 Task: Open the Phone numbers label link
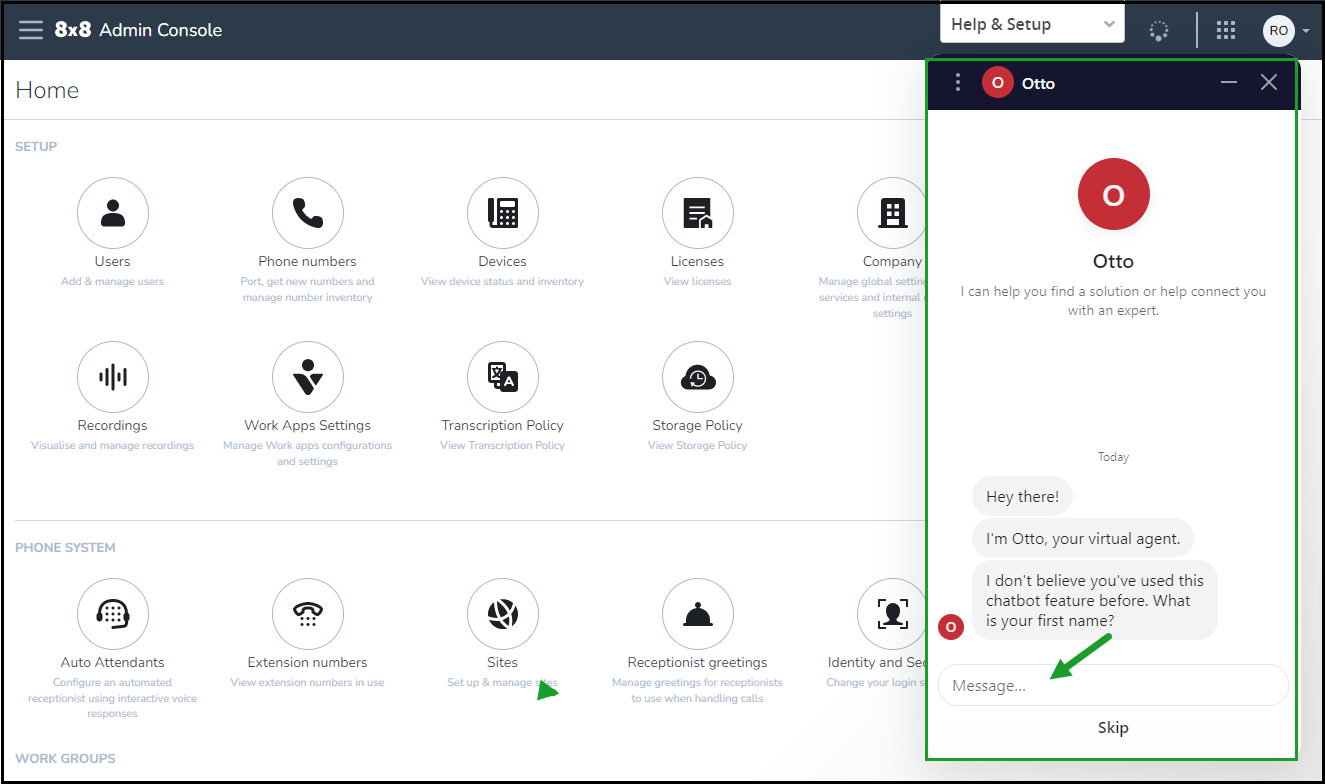(x=308, y=261)
